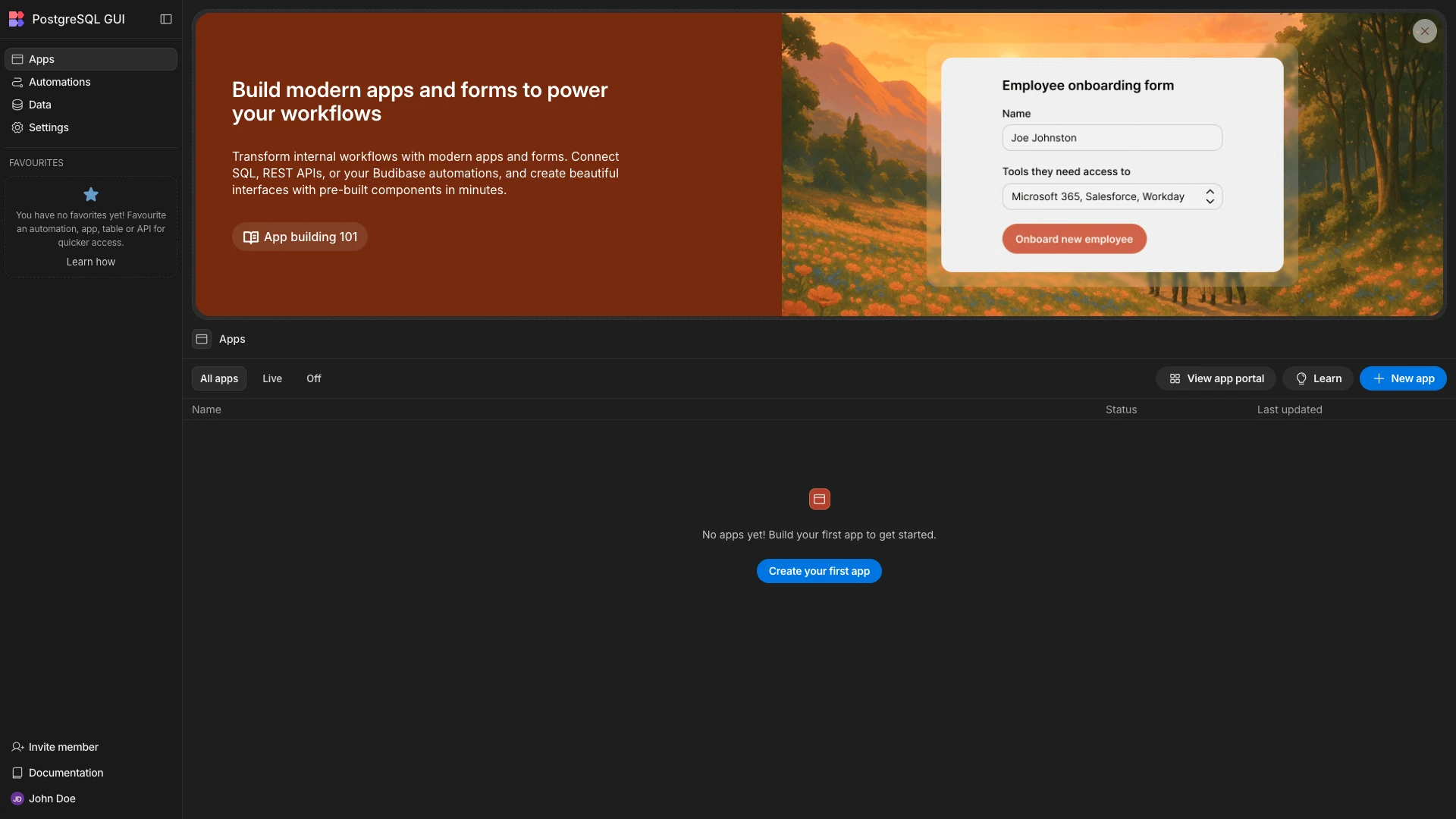1456x819 pixels.
Task: Open Data in the sidebar
Action: click(91, 105)
